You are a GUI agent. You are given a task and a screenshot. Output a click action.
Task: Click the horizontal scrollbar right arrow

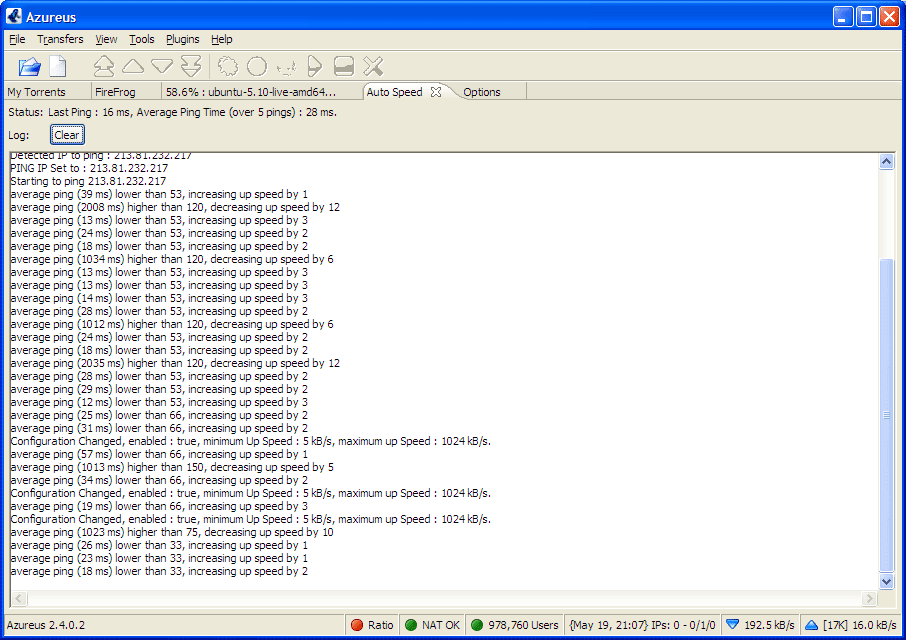(x=870, y=598)
